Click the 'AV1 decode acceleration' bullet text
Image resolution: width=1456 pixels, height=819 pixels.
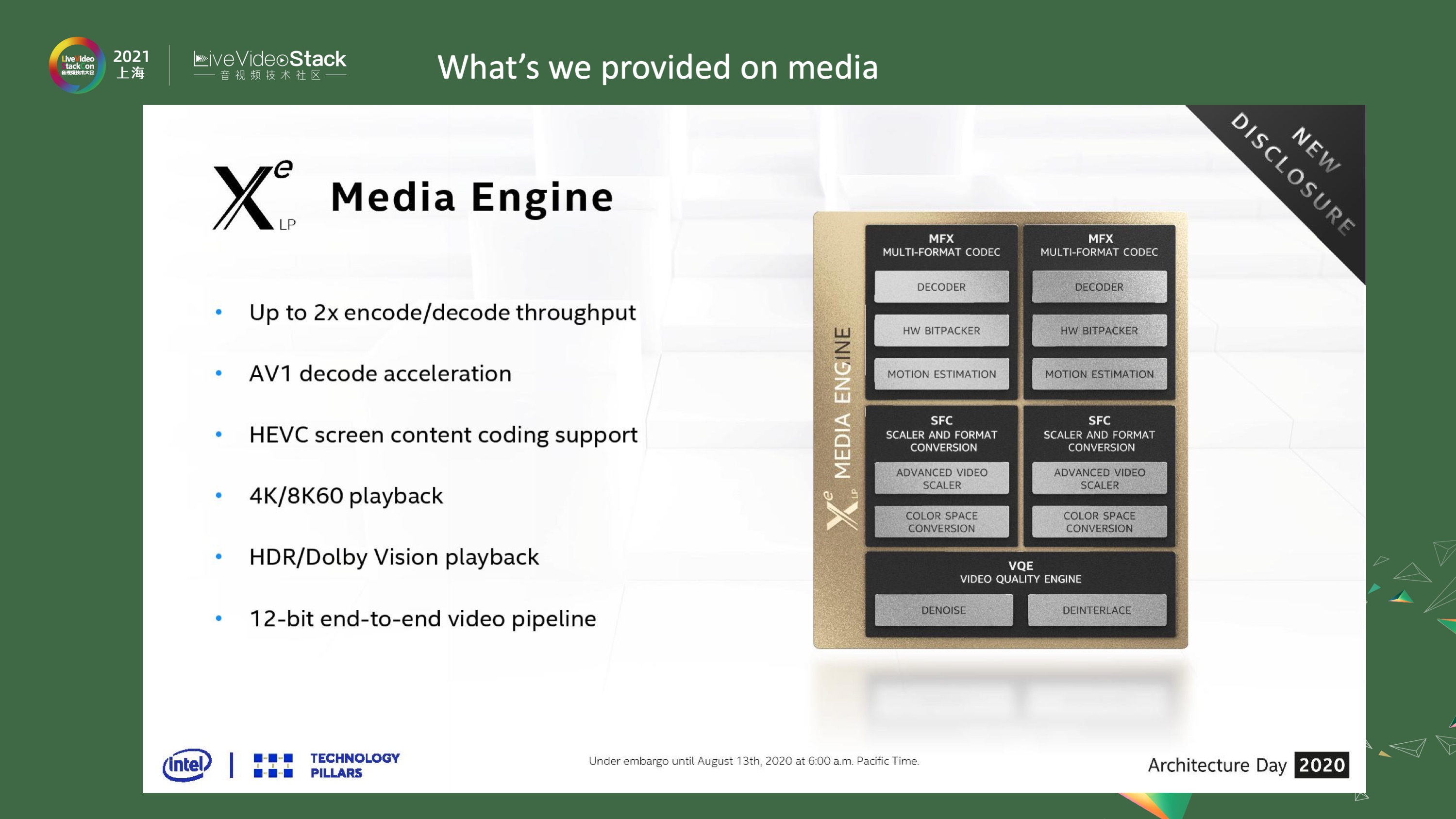pos(381,373)
